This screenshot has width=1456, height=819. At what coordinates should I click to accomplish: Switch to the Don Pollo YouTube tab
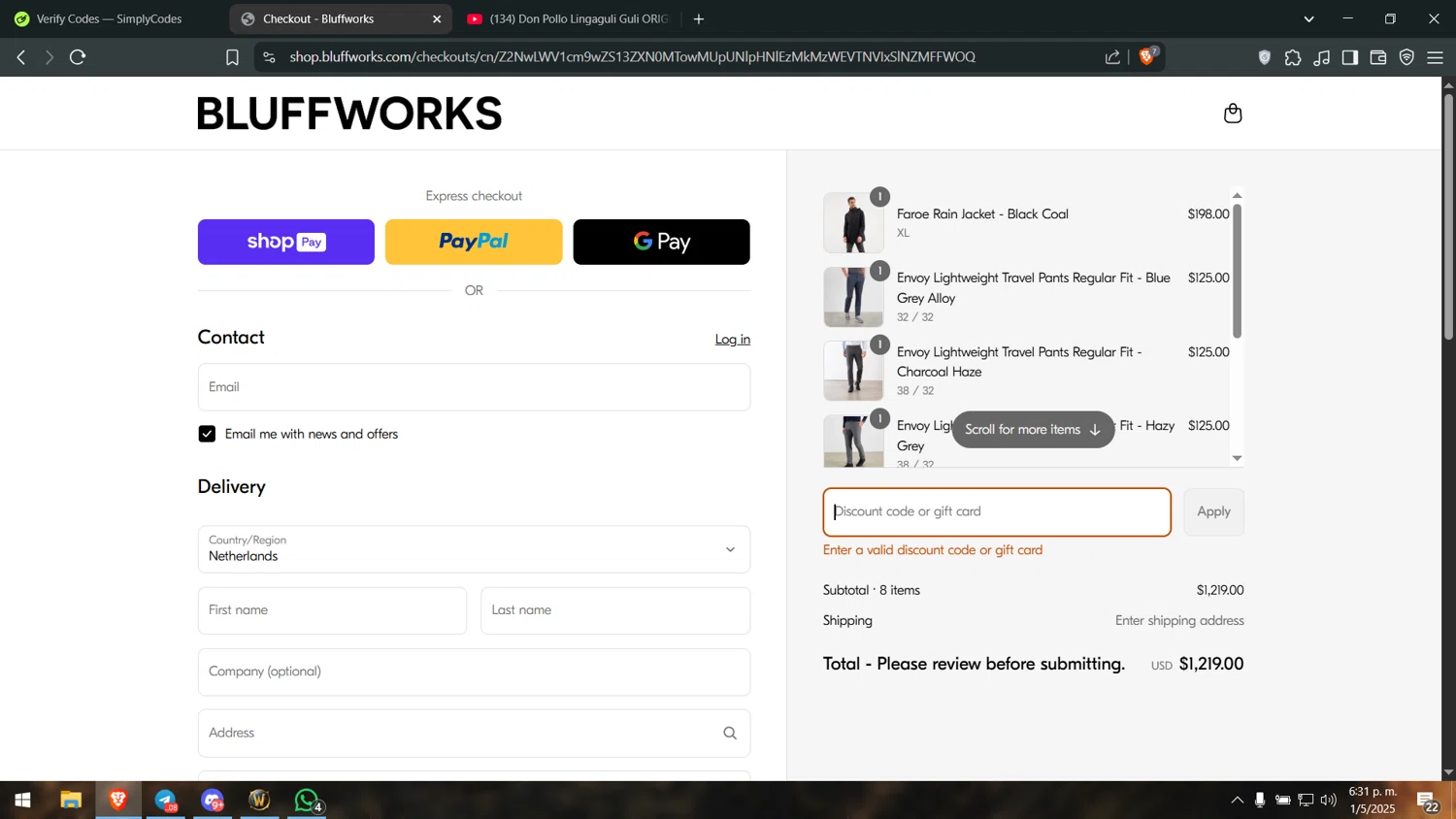coord(568,18)
